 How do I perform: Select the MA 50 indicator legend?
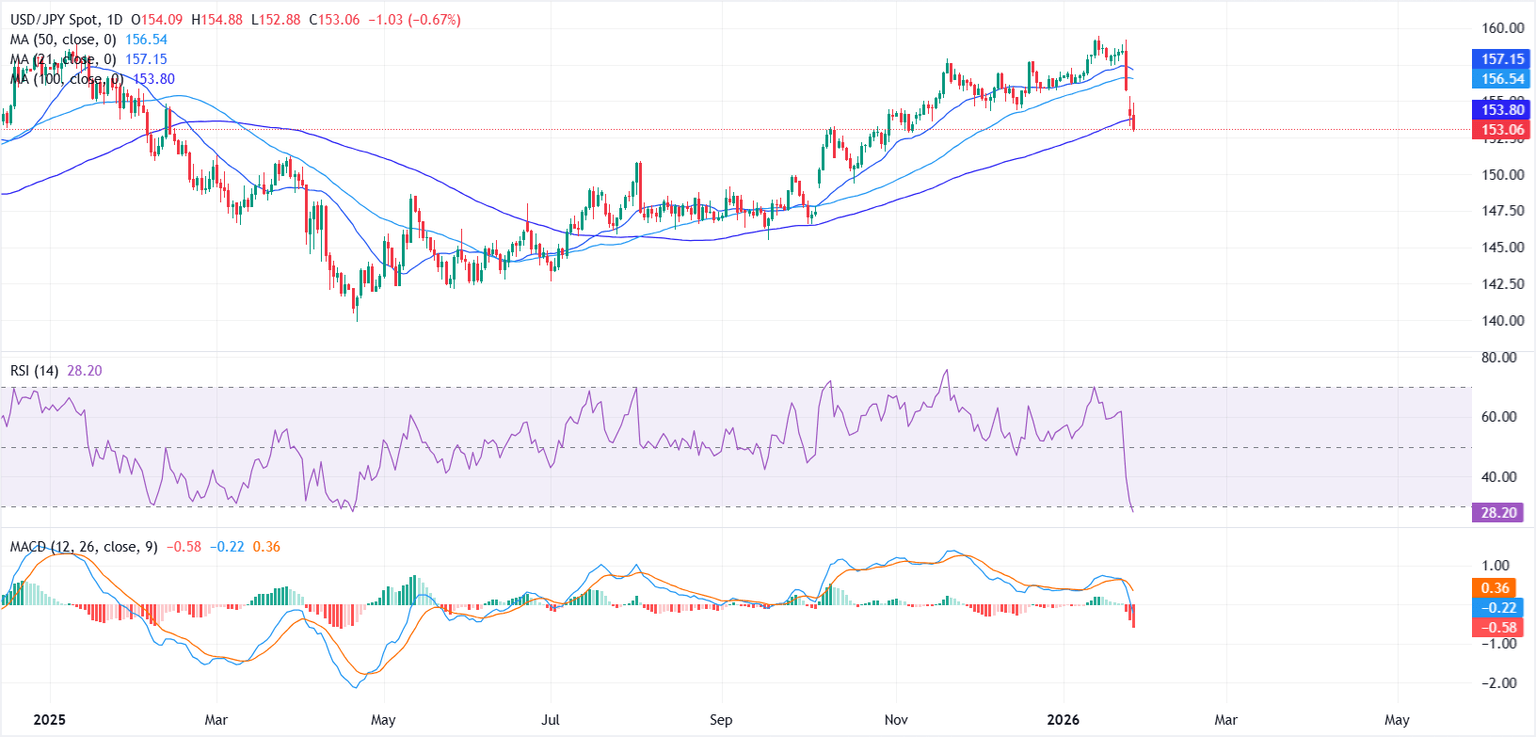click(x=62, y=40)
